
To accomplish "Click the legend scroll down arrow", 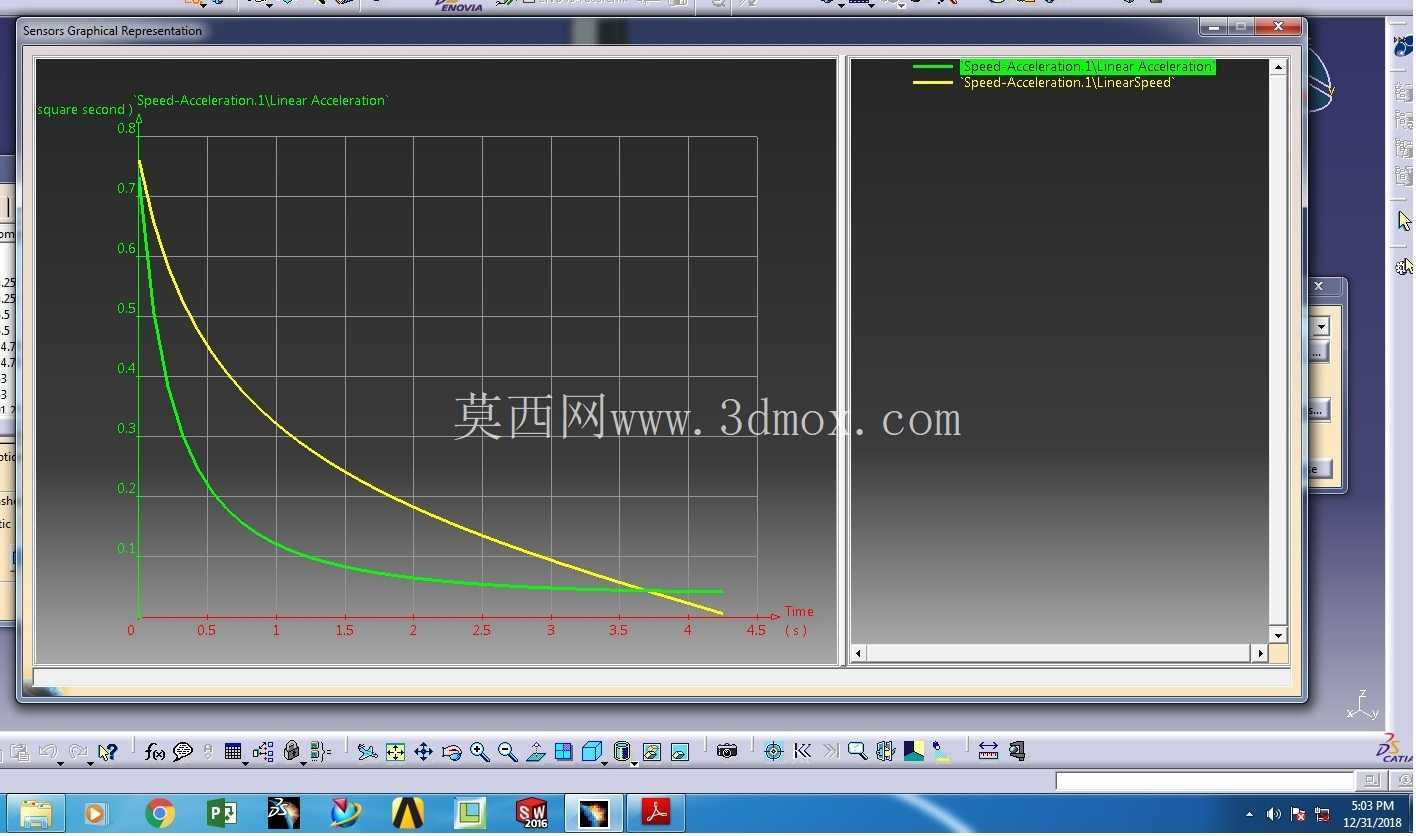I will 1278,635.
